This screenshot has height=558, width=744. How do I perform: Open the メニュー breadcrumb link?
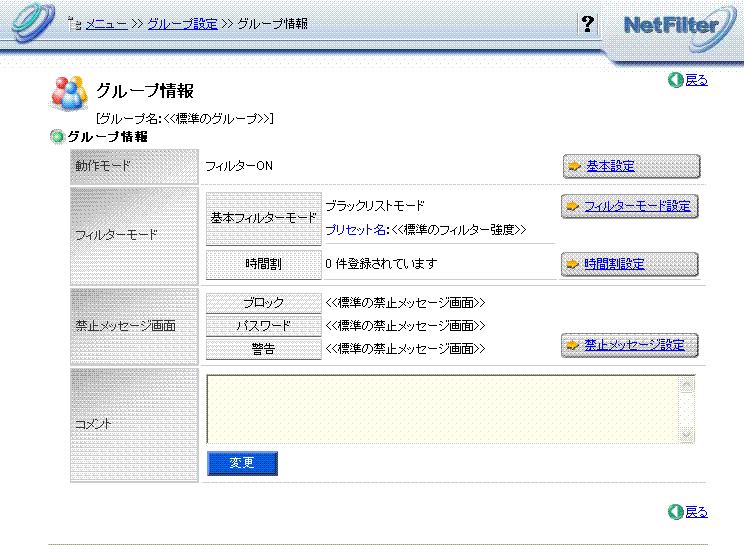(x=106, y=24)
